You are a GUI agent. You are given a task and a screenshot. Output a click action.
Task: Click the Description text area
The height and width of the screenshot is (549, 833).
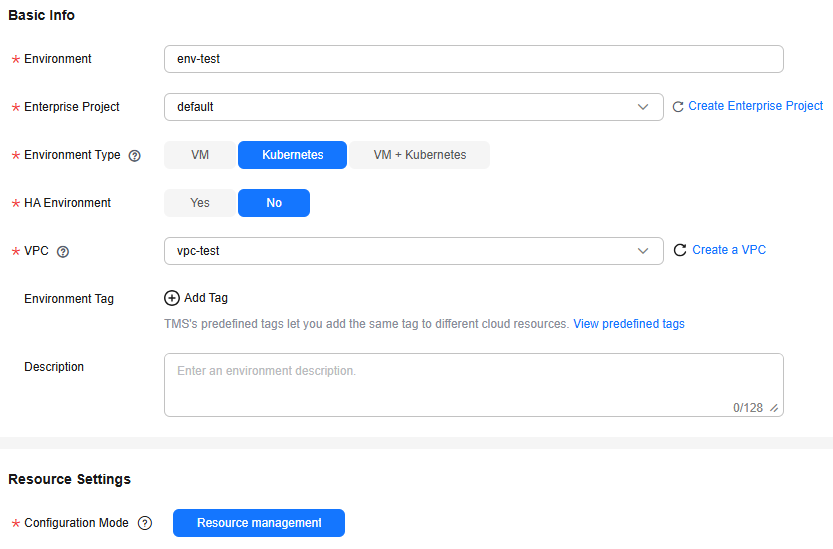pyautogui.click(x=474, y=385)
